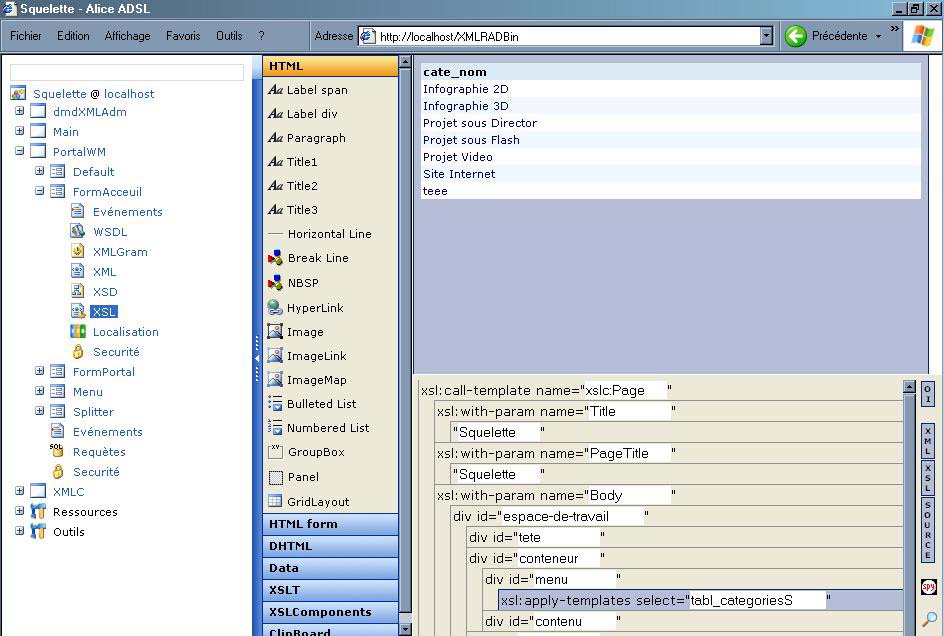Image resolution: width=944 pixels, height=636 pixels.
Task: Click the spy icon in right sidebar
Action: coord(928,587)
